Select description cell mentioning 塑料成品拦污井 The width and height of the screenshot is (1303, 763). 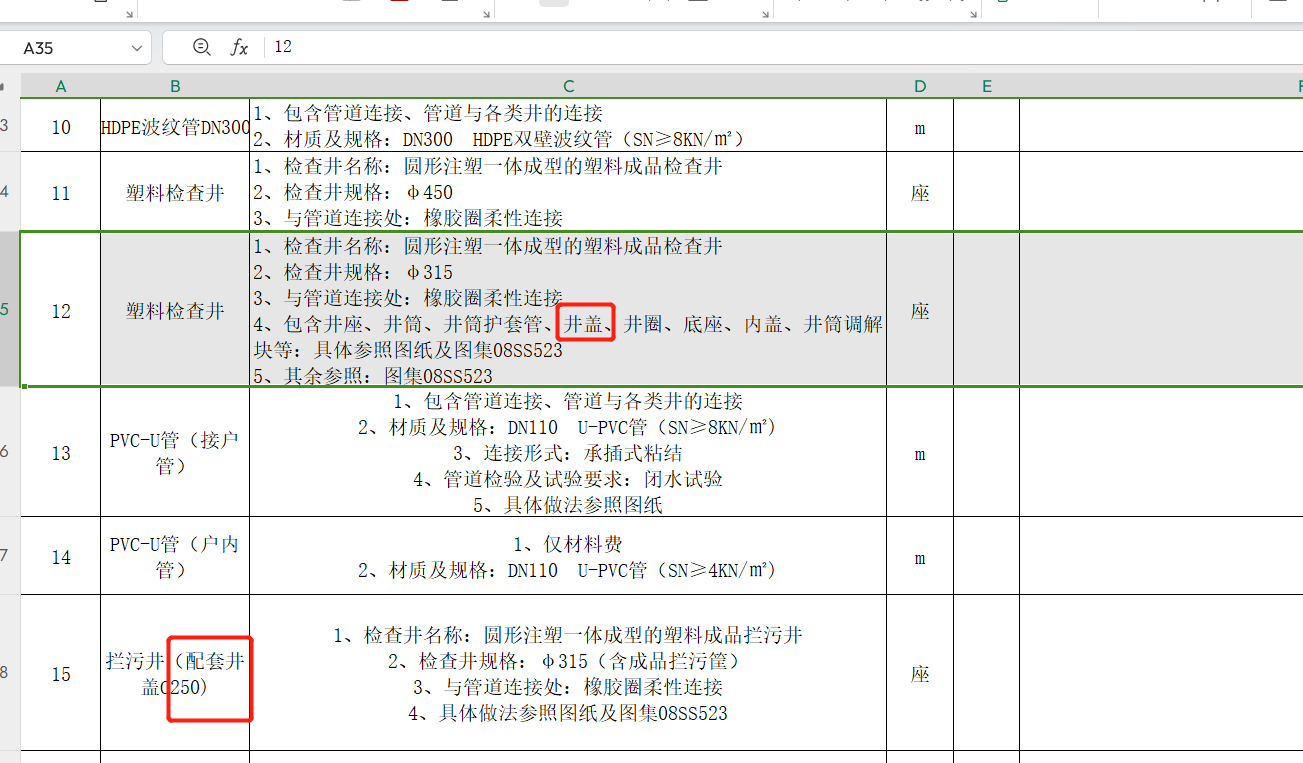(x=568, y=674)
